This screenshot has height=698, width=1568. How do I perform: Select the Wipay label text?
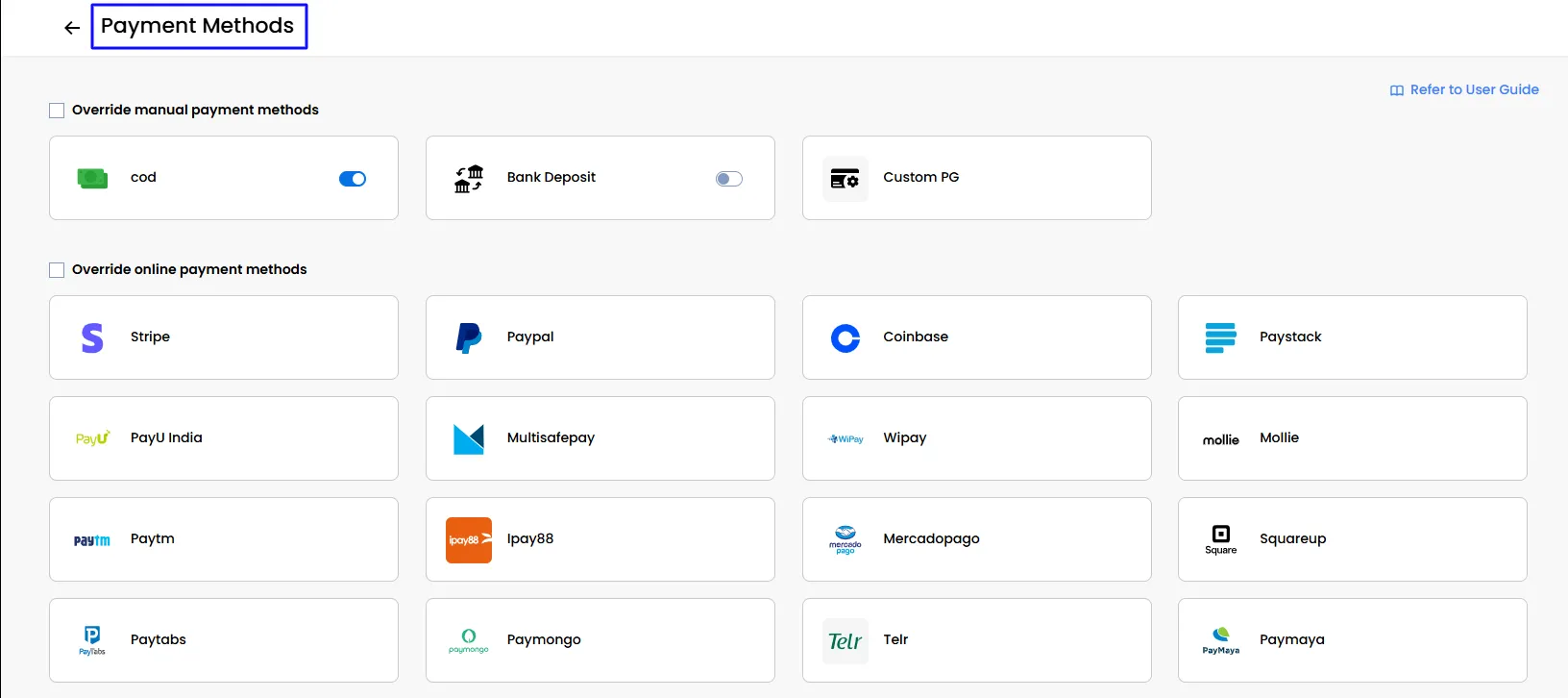[905, 437]
